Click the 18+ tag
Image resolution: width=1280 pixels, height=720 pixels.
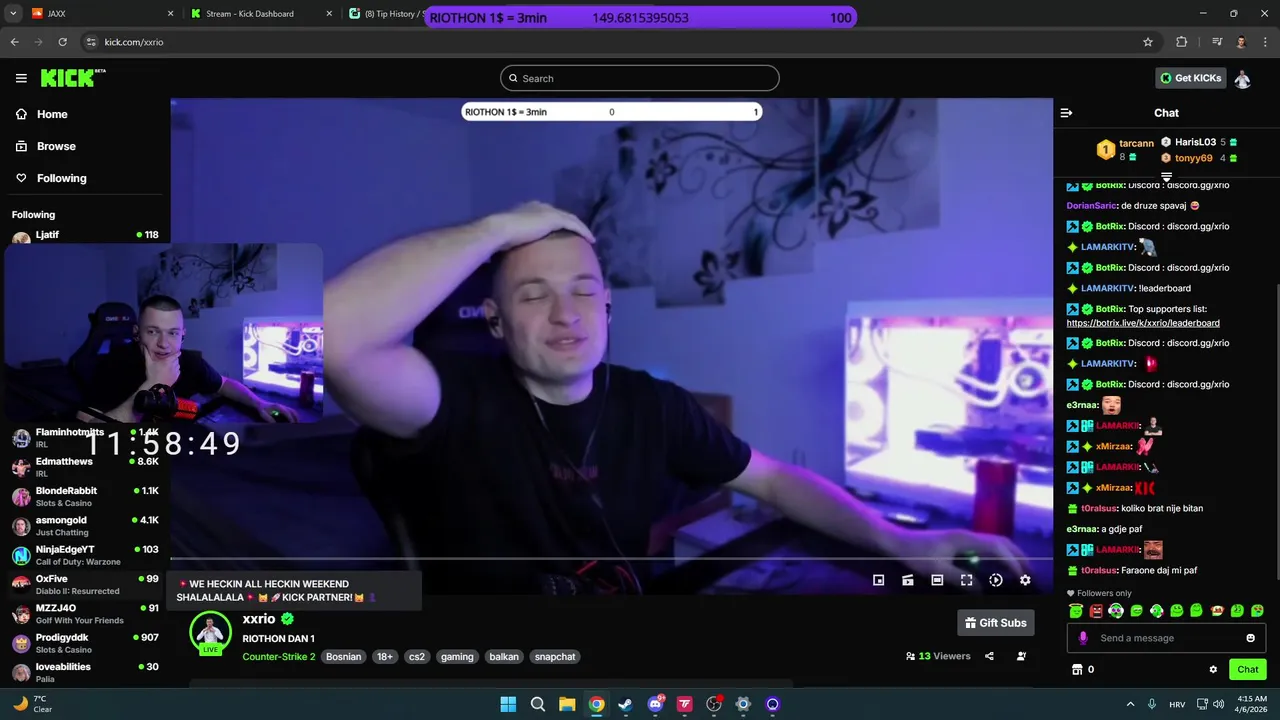(385, 657)
